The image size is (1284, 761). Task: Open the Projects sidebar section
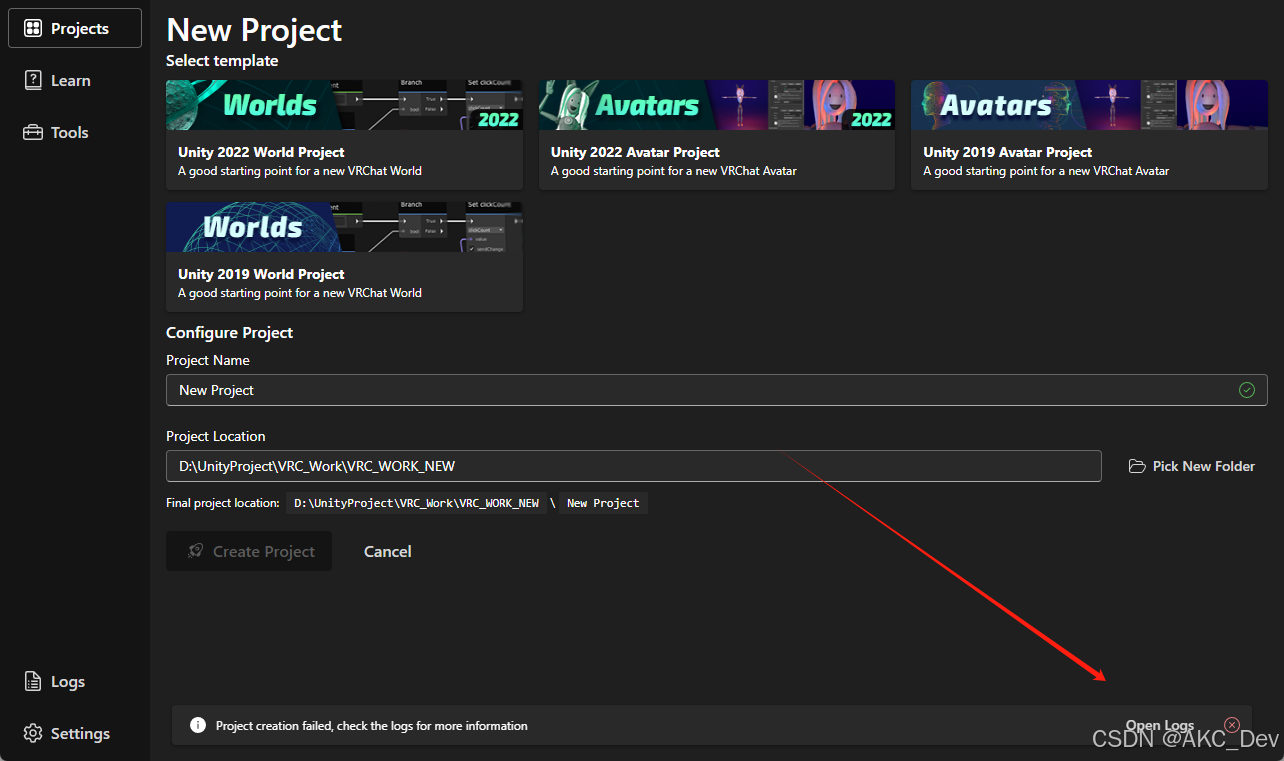75,28
